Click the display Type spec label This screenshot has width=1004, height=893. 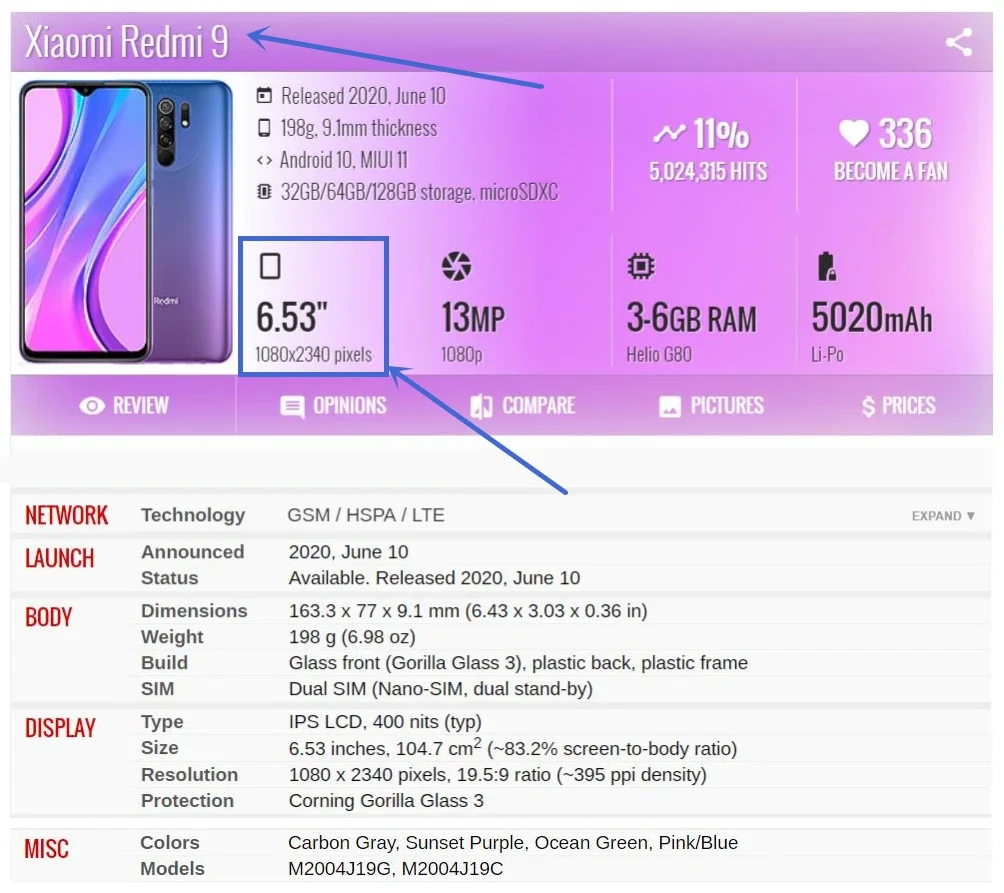162,722
